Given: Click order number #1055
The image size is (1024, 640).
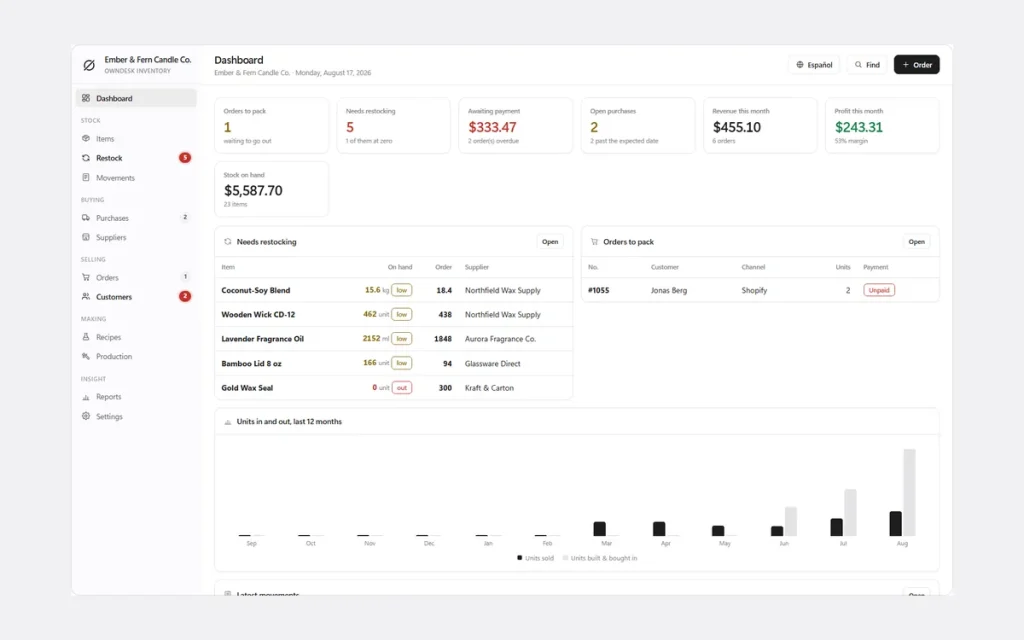Looking at the screenshot, I should (598, 290).
